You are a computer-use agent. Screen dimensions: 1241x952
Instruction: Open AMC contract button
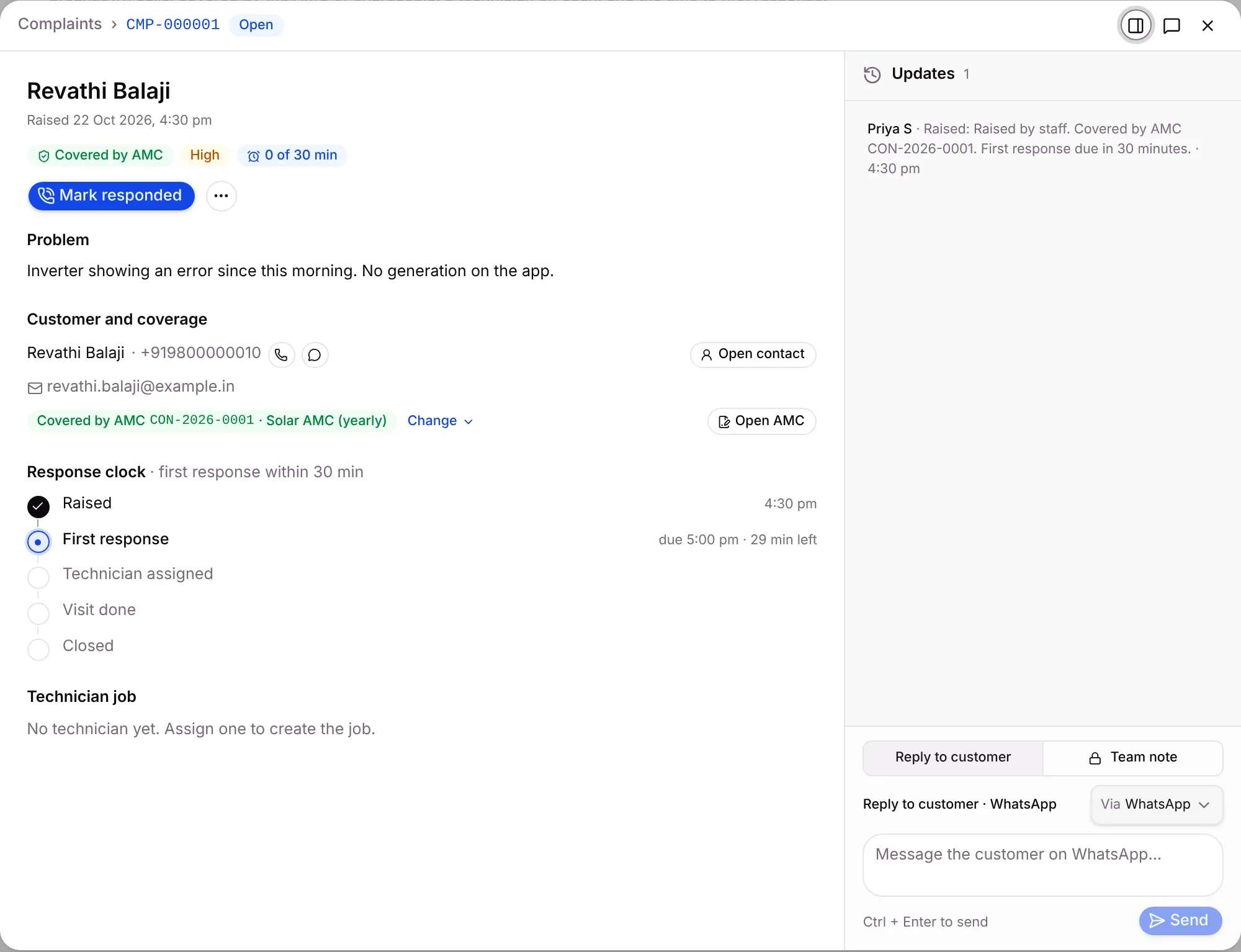coord(762,421)
